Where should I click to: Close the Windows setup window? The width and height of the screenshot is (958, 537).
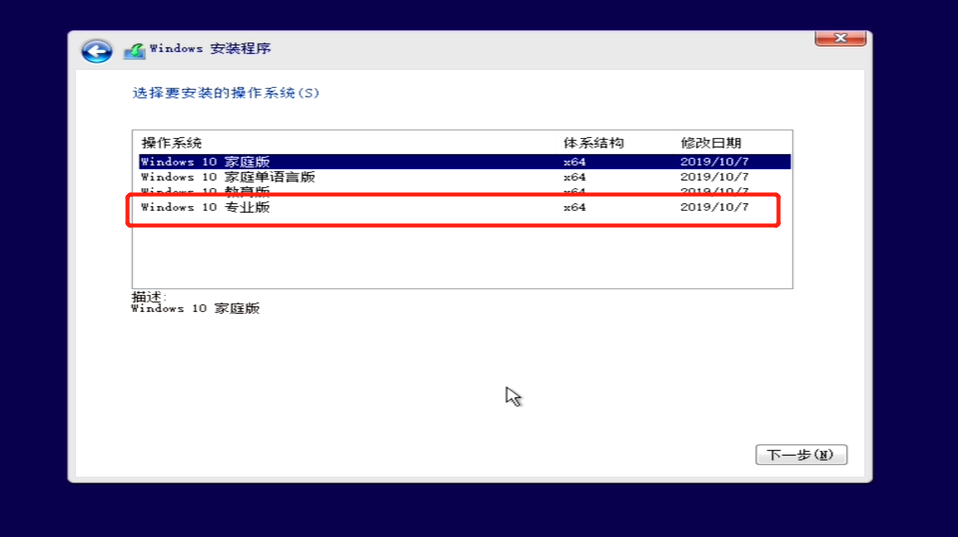pos(840,38)
